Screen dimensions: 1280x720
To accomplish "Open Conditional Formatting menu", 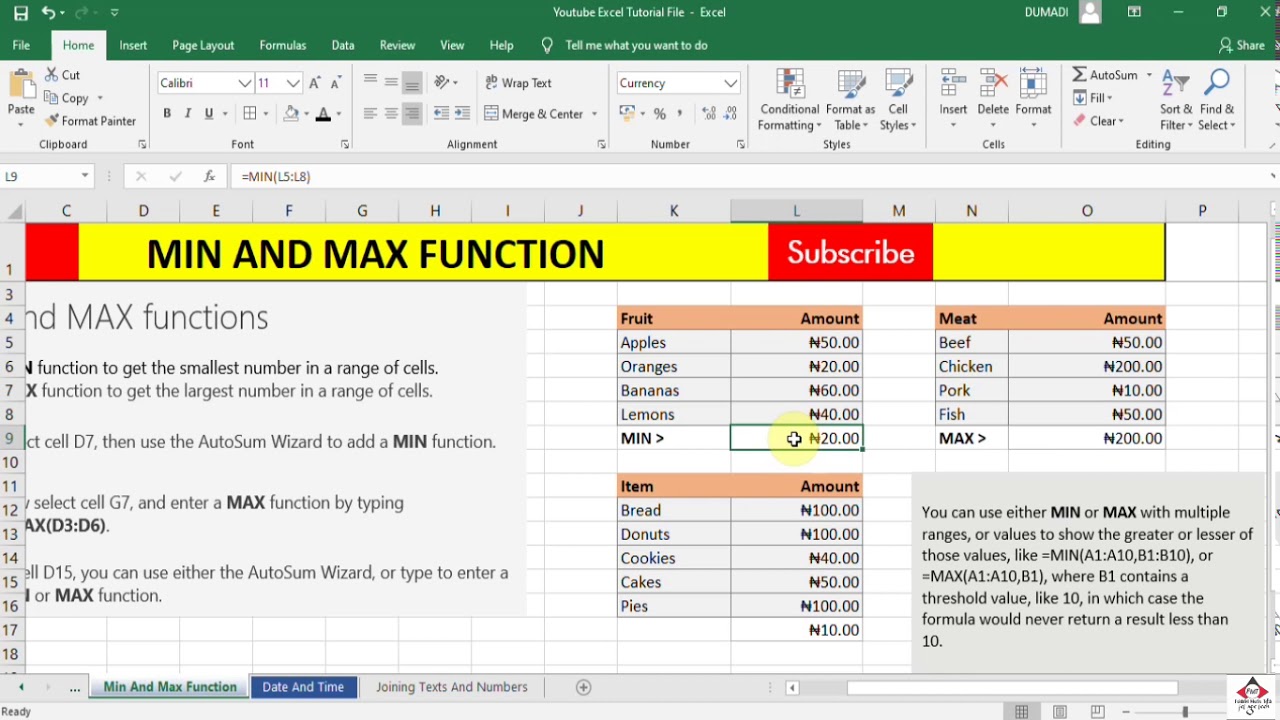I will (789, 98).
